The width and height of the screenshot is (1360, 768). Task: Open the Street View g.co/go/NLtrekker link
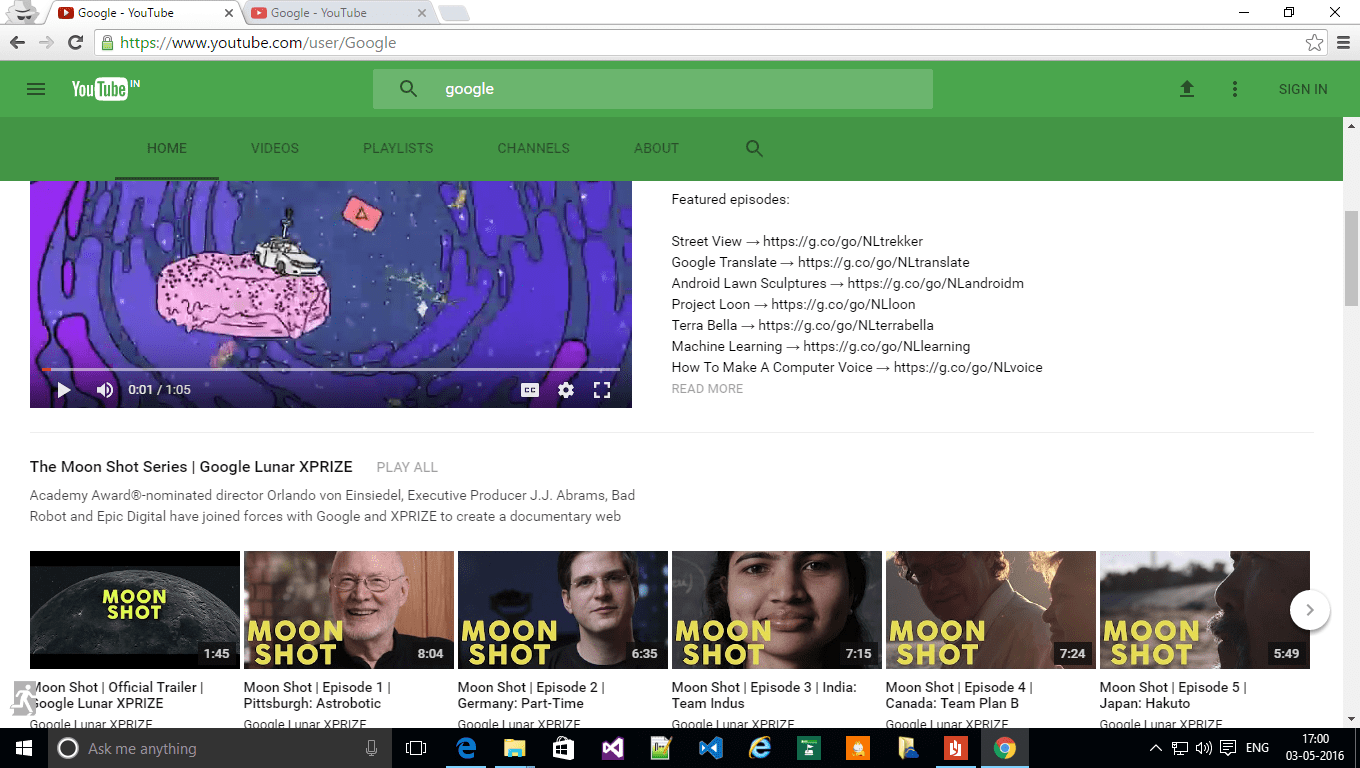point(843,241)
